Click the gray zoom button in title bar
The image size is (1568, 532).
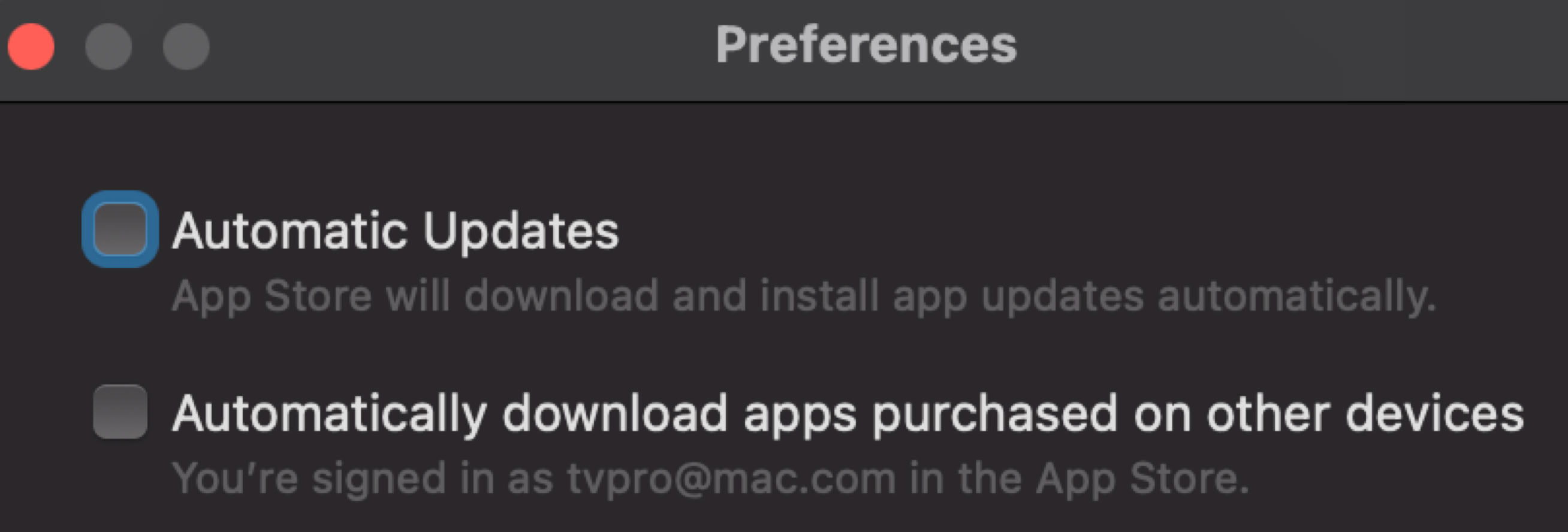coord(186,46)
